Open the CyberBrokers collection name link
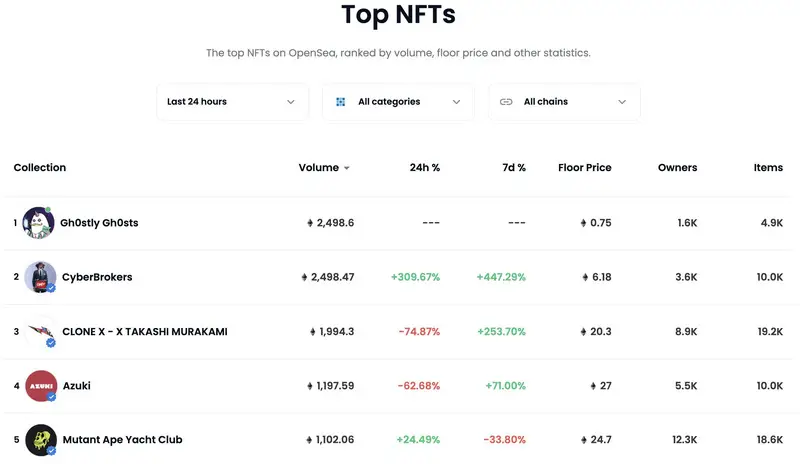 97,277
